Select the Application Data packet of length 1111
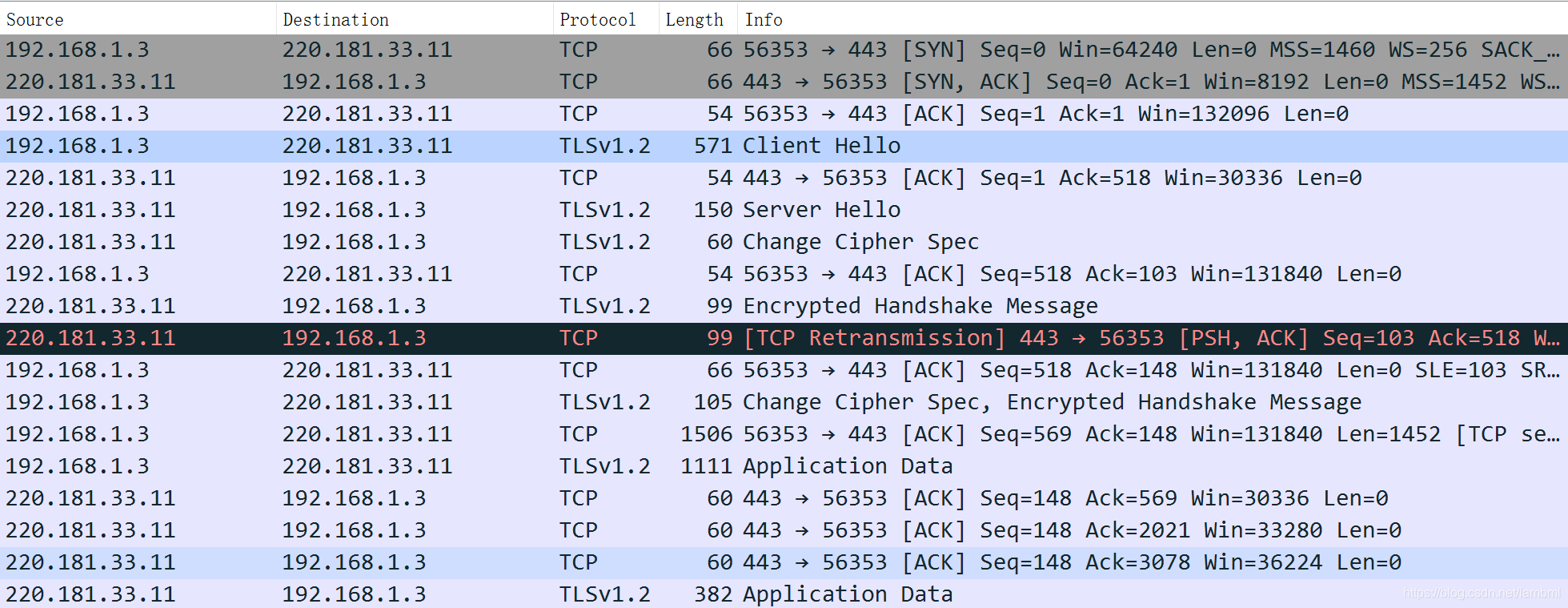 pyautogui.click(x=784, y=466)
